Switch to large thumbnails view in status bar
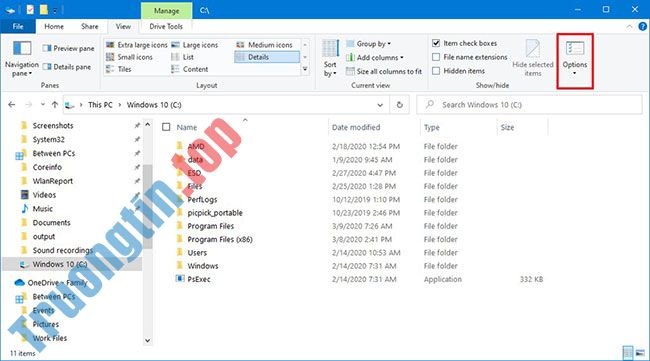This screenshot has width=650, height=361. point(640,354)
